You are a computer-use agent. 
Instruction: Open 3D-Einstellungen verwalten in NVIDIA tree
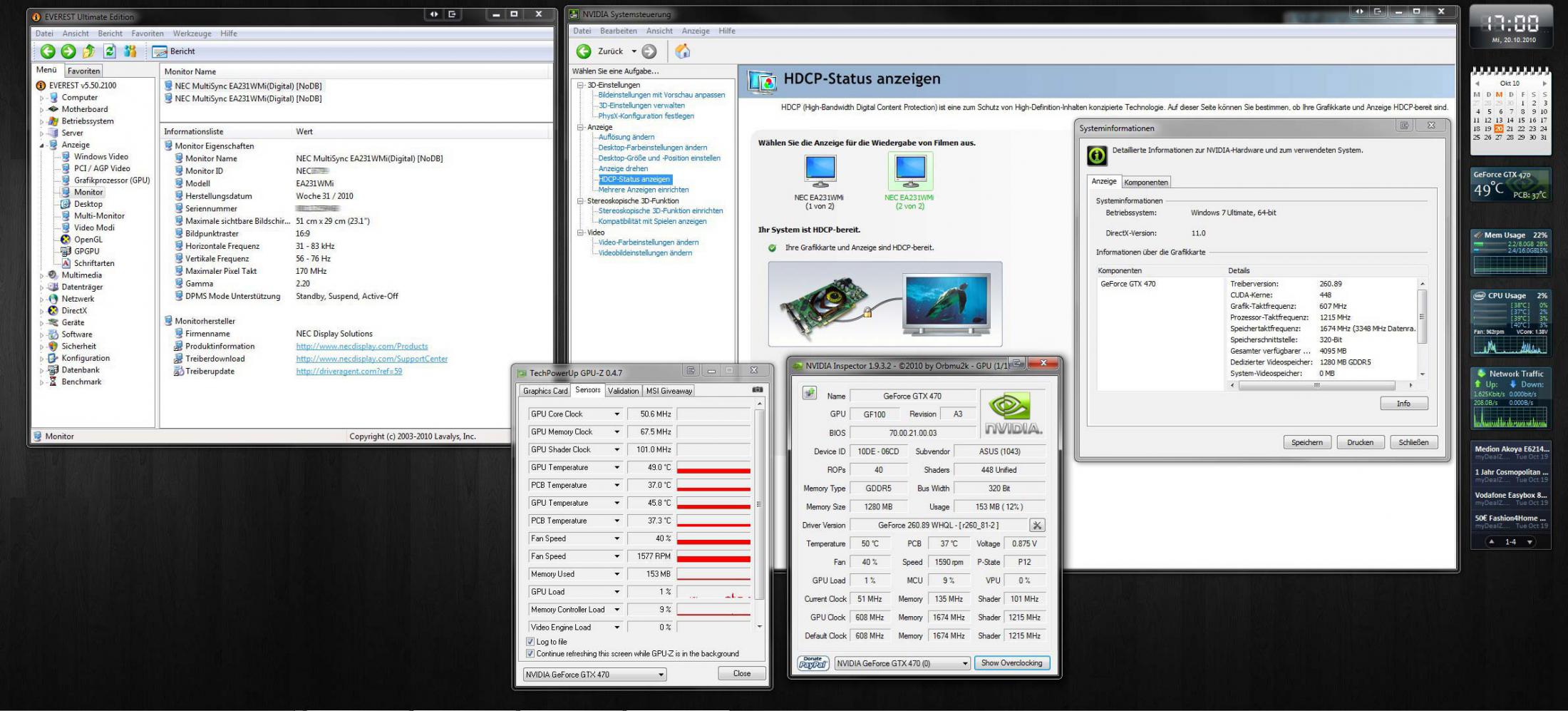641,106
